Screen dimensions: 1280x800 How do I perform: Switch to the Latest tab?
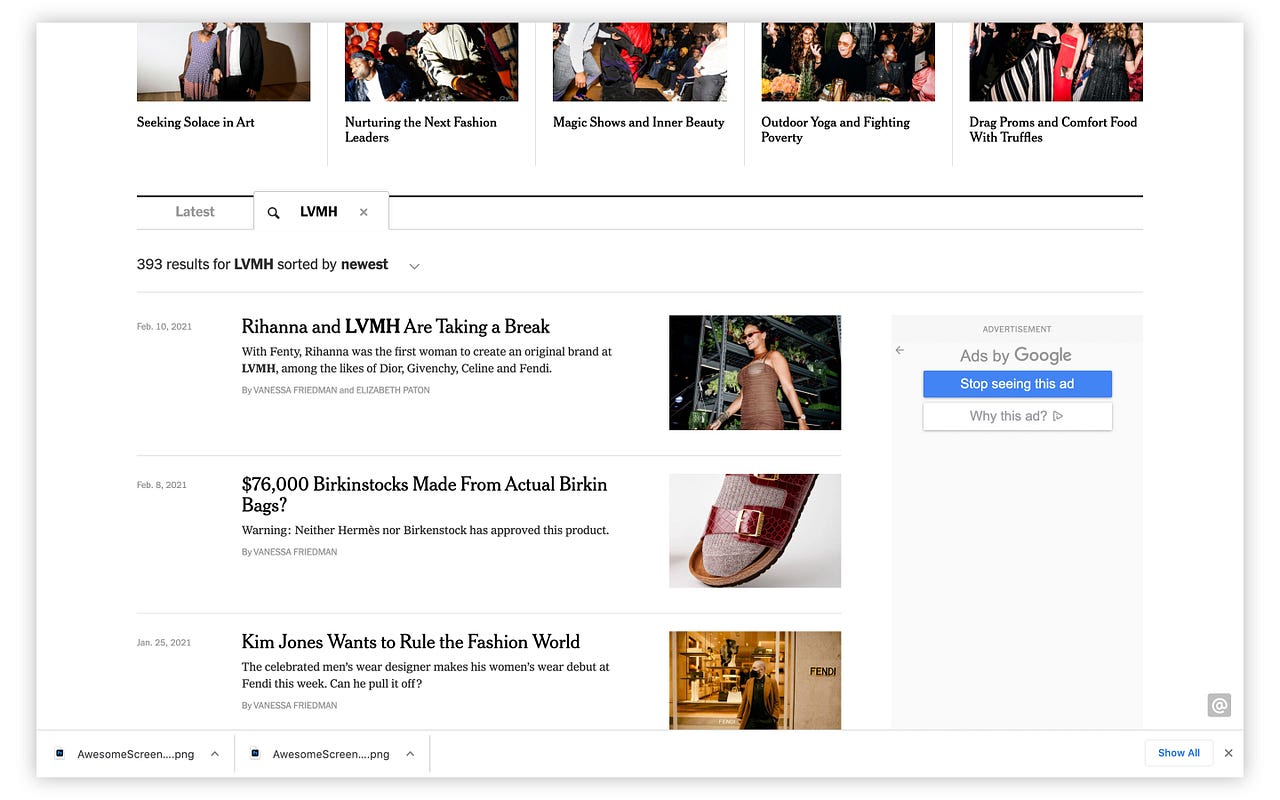pyautogui.click(x=194, y=211)
